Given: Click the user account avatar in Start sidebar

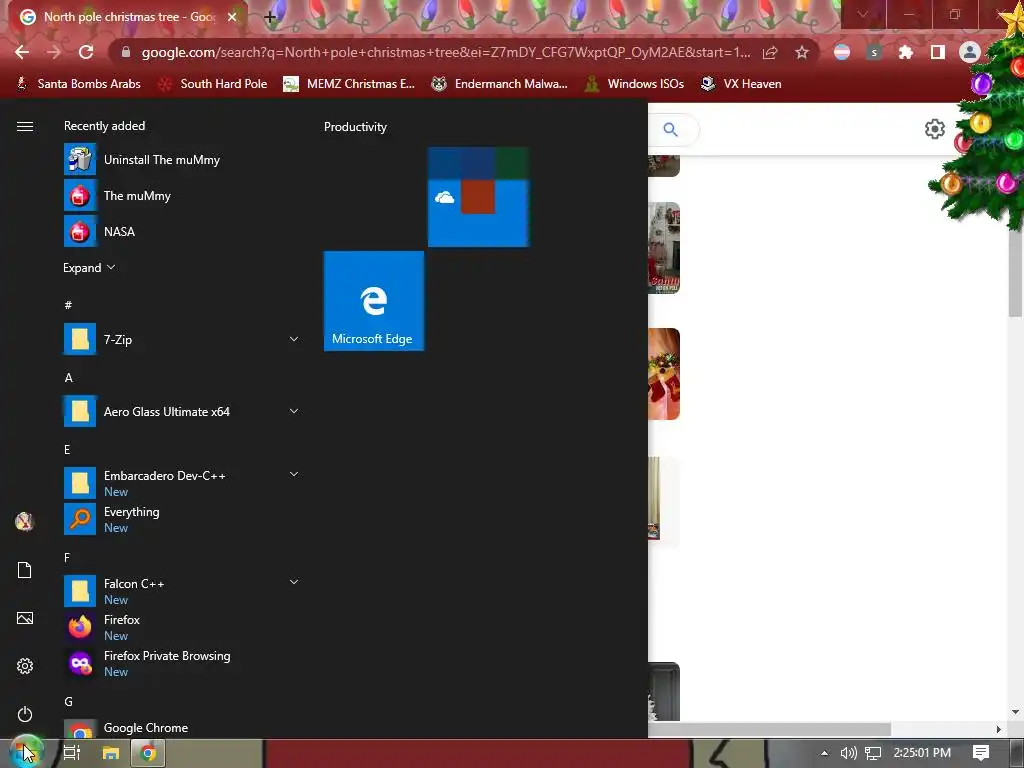Looking at the screenshot, I should point(24,521).
